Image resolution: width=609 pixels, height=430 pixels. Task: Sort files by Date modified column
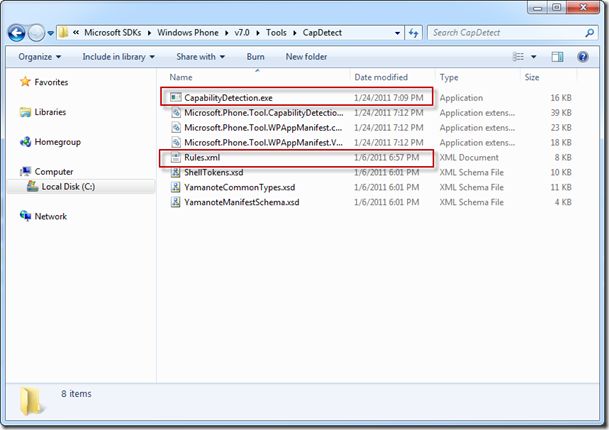(x=381, y=77)
